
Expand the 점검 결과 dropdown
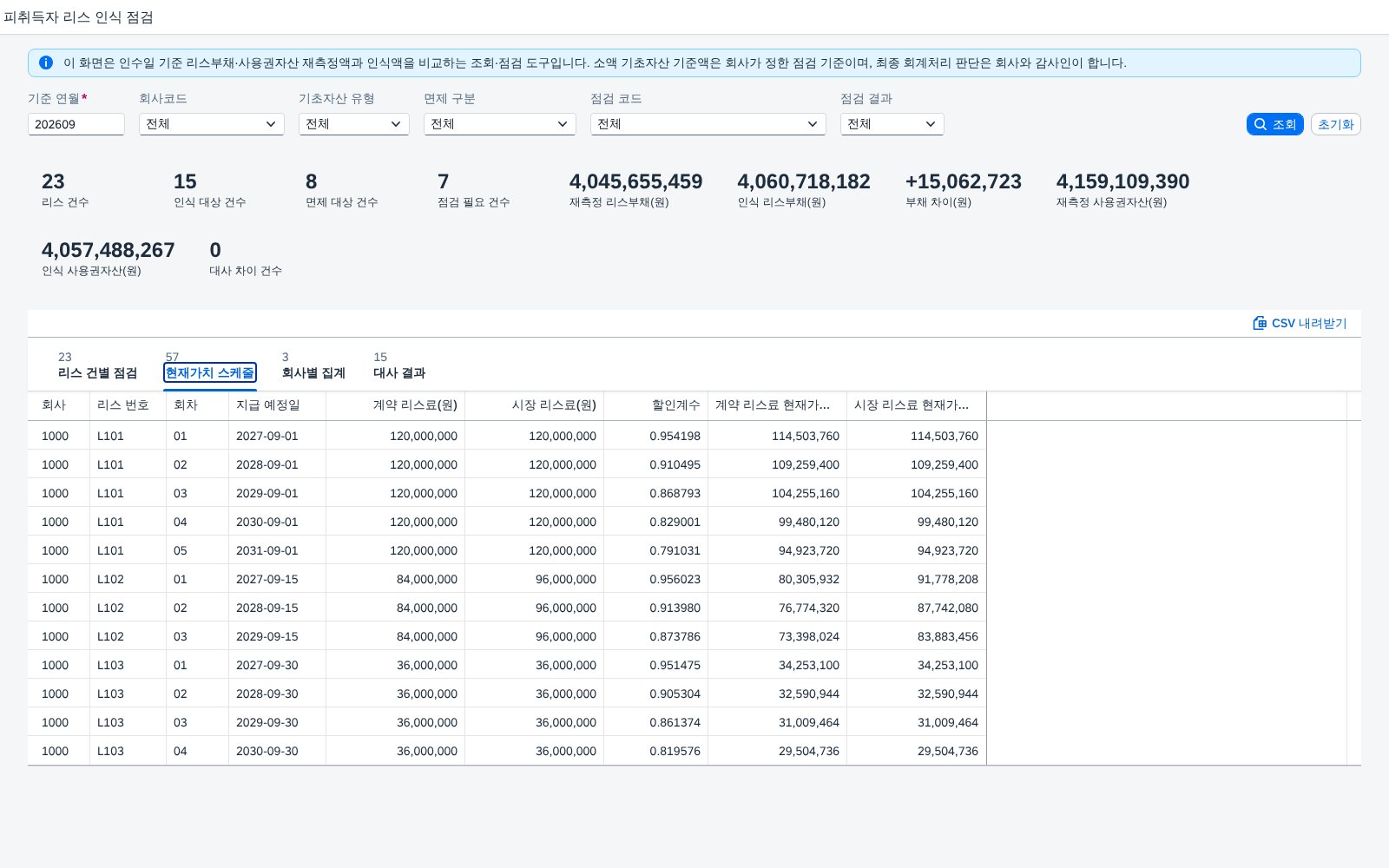[x=892, y=124]
